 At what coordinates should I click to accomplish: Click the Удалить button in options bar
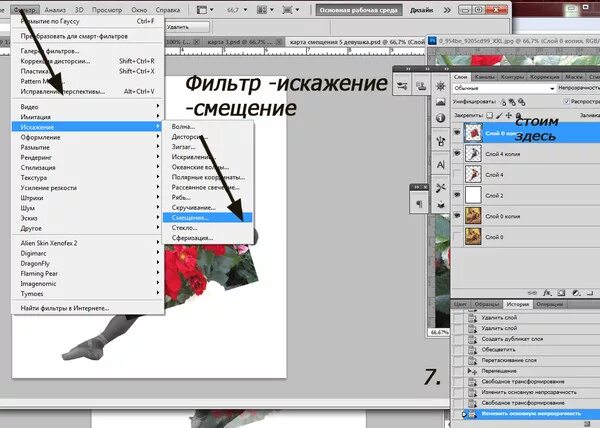point(188,27)
